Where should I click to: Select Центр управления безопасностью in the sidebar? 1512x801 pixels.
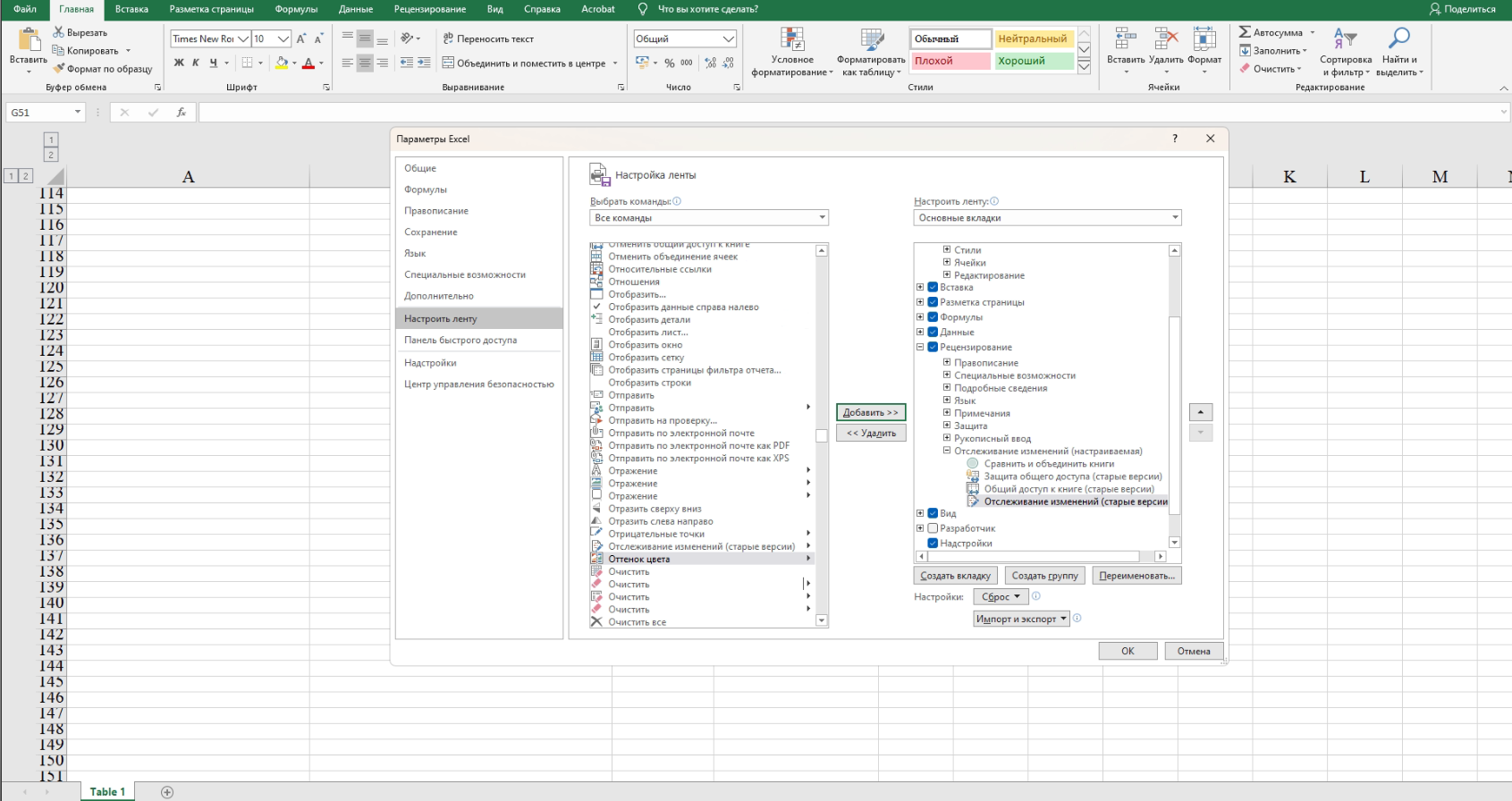[x=479, y=384]
